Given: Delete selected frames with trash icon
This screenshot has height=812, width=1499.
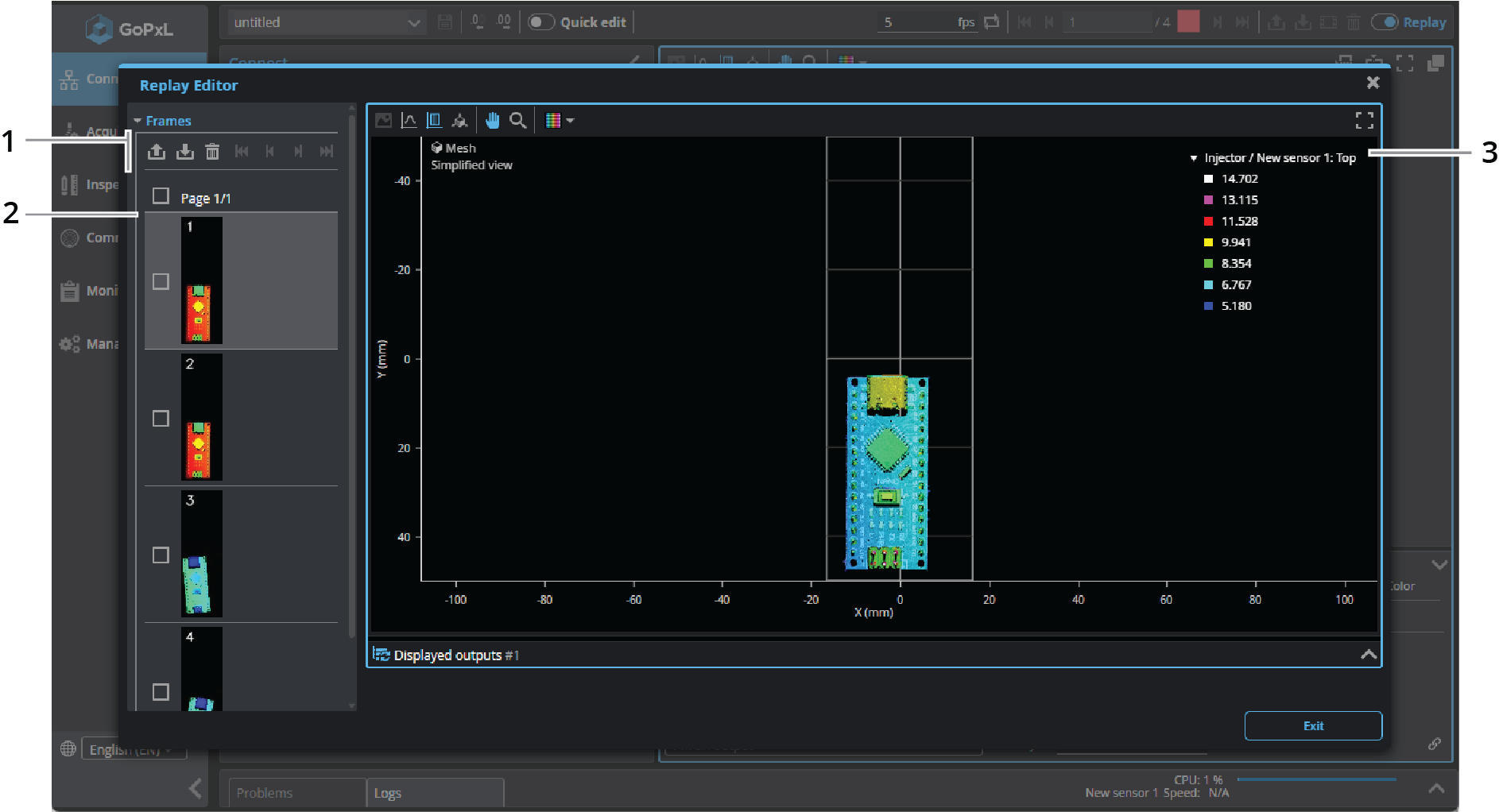Looking at the screenshot, I should (212, 152).
